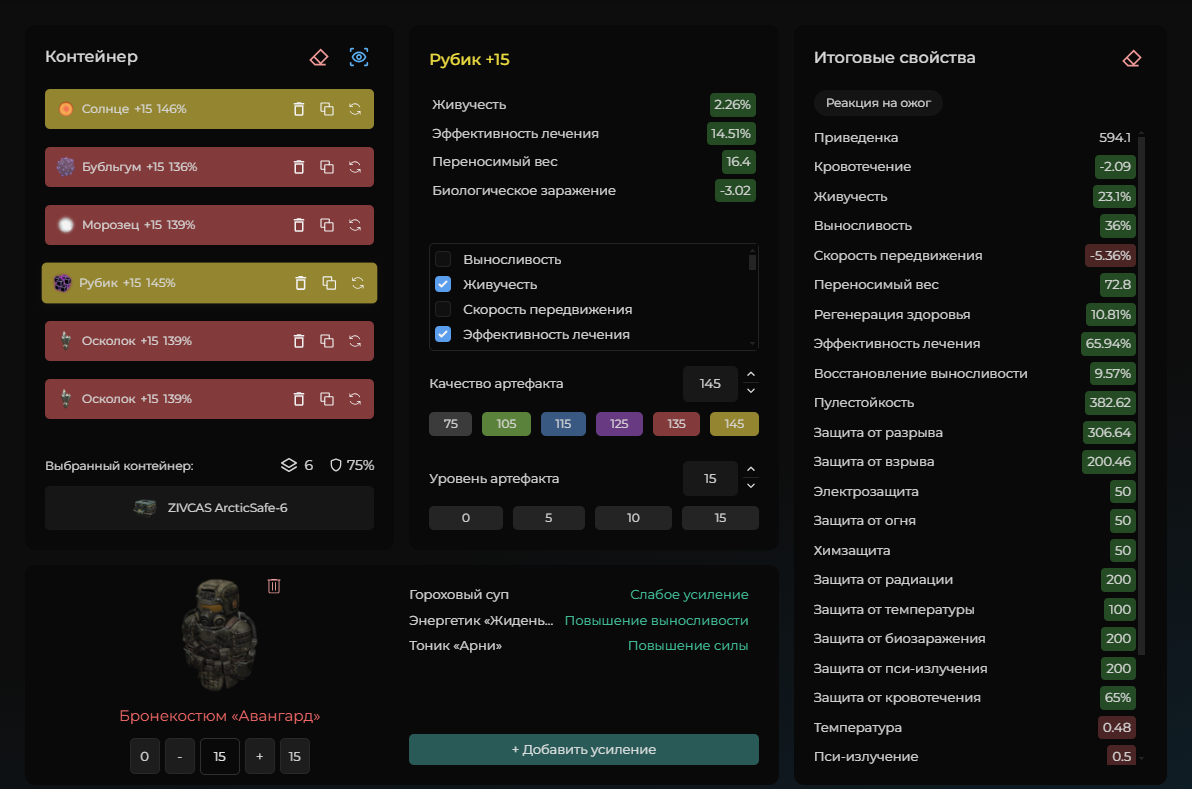The image size is (1192, 789).
Task: Copy the second Осколок +15 artifact
Action: coord(327,398)
